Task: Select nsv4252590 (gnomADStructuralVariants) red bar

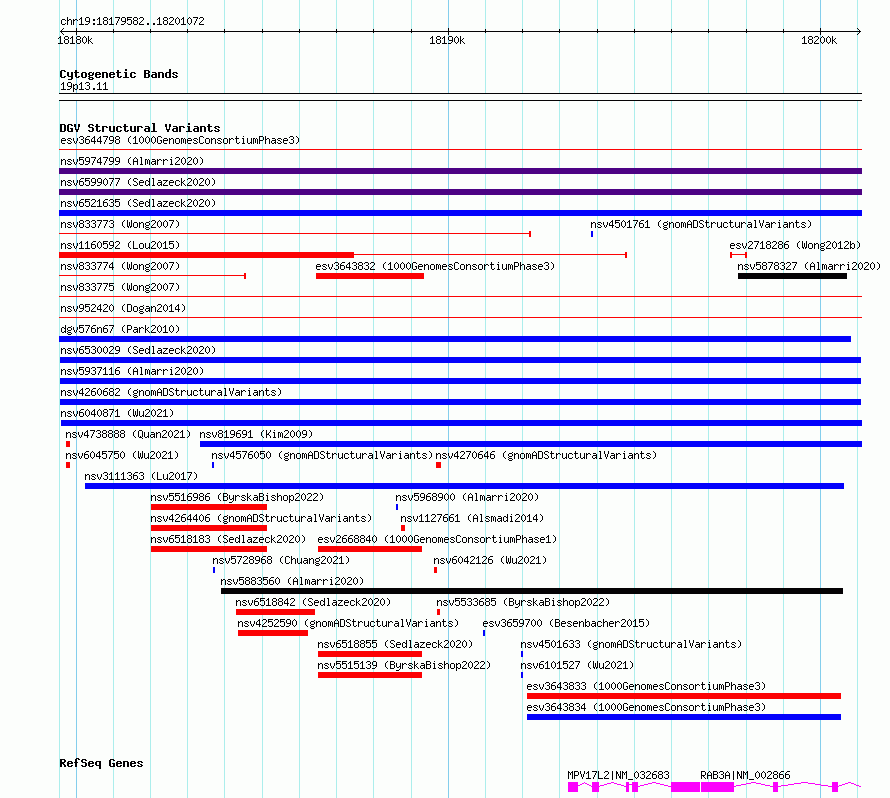Action: point(273,633)
